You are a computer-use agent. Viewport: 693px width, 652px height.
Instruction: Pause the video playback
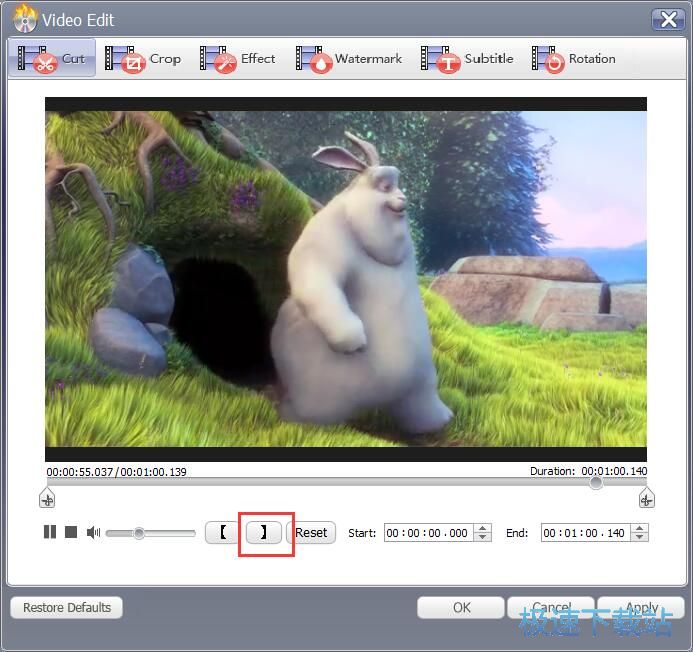coord(50,532)
